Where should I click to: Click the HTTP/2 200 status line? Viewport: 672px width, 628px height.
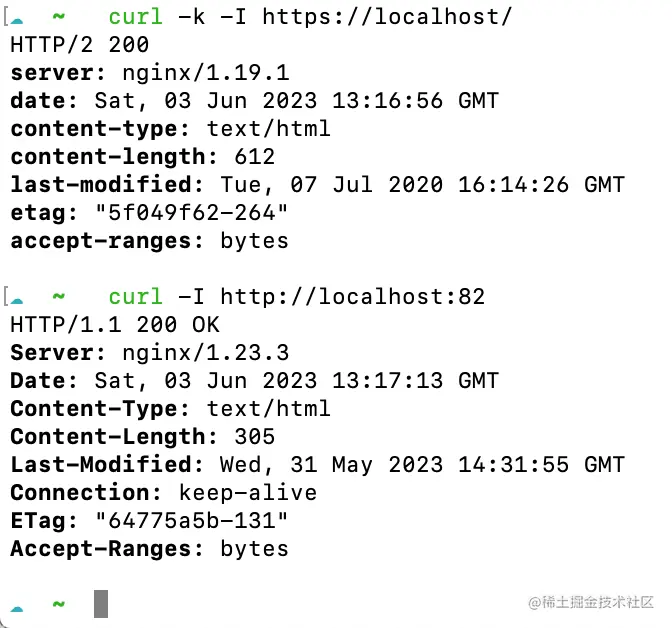79,45
